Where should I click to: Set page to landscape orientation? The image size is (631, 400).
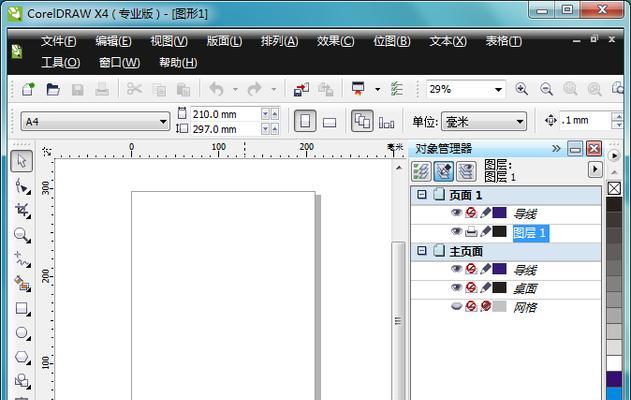point(330,122)
